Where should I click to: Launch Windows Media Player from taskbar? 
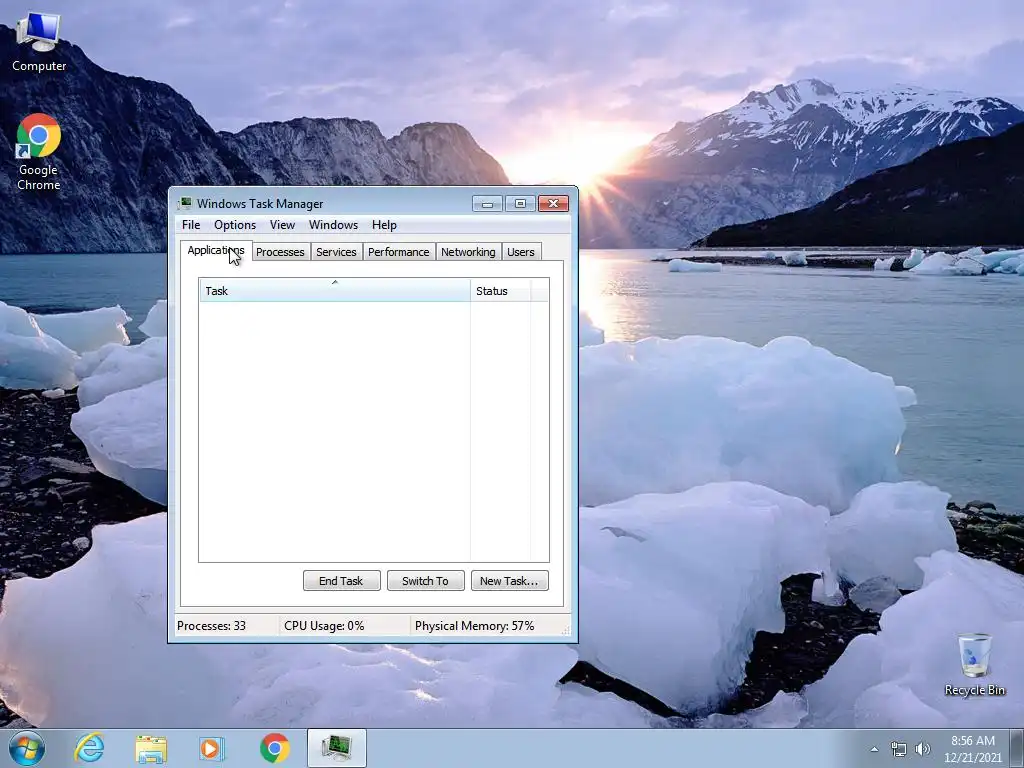[x=212, y=748]
